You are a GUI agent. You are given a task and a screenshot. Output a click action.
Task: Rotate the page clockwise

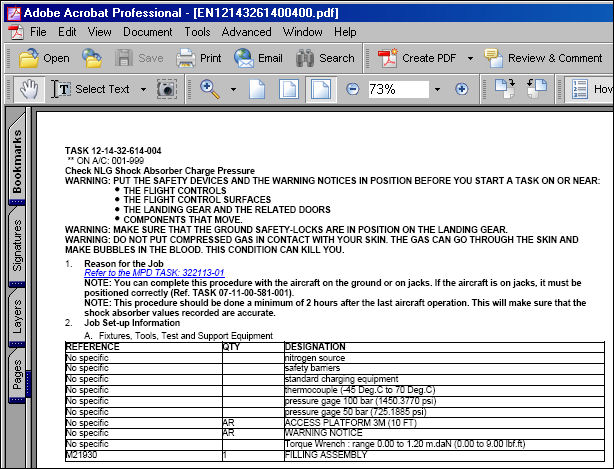pos(505,88)
